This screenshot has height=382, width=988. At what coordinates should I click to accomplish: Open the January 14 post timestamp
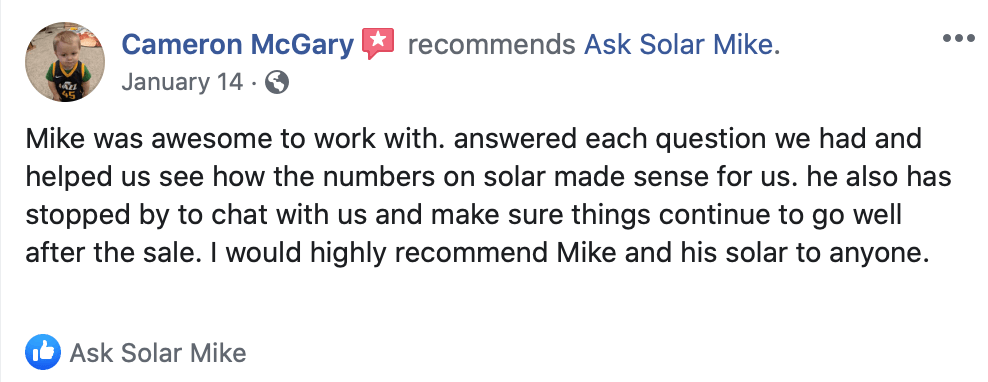[x=181, y=82]
